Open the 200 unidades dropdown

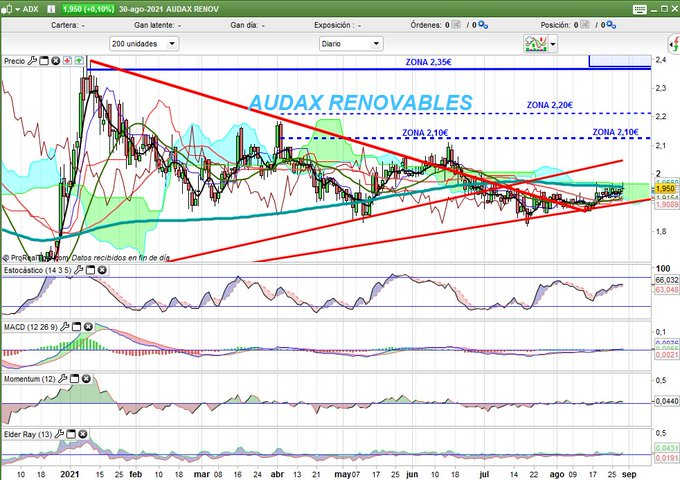click(x=144, y=44)
